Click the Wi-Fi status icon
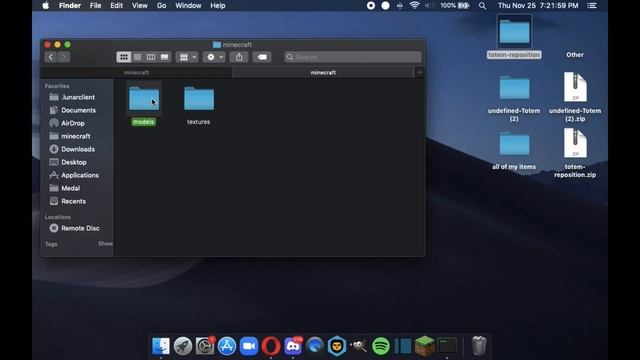640x360 pixels. coord(414,6)
